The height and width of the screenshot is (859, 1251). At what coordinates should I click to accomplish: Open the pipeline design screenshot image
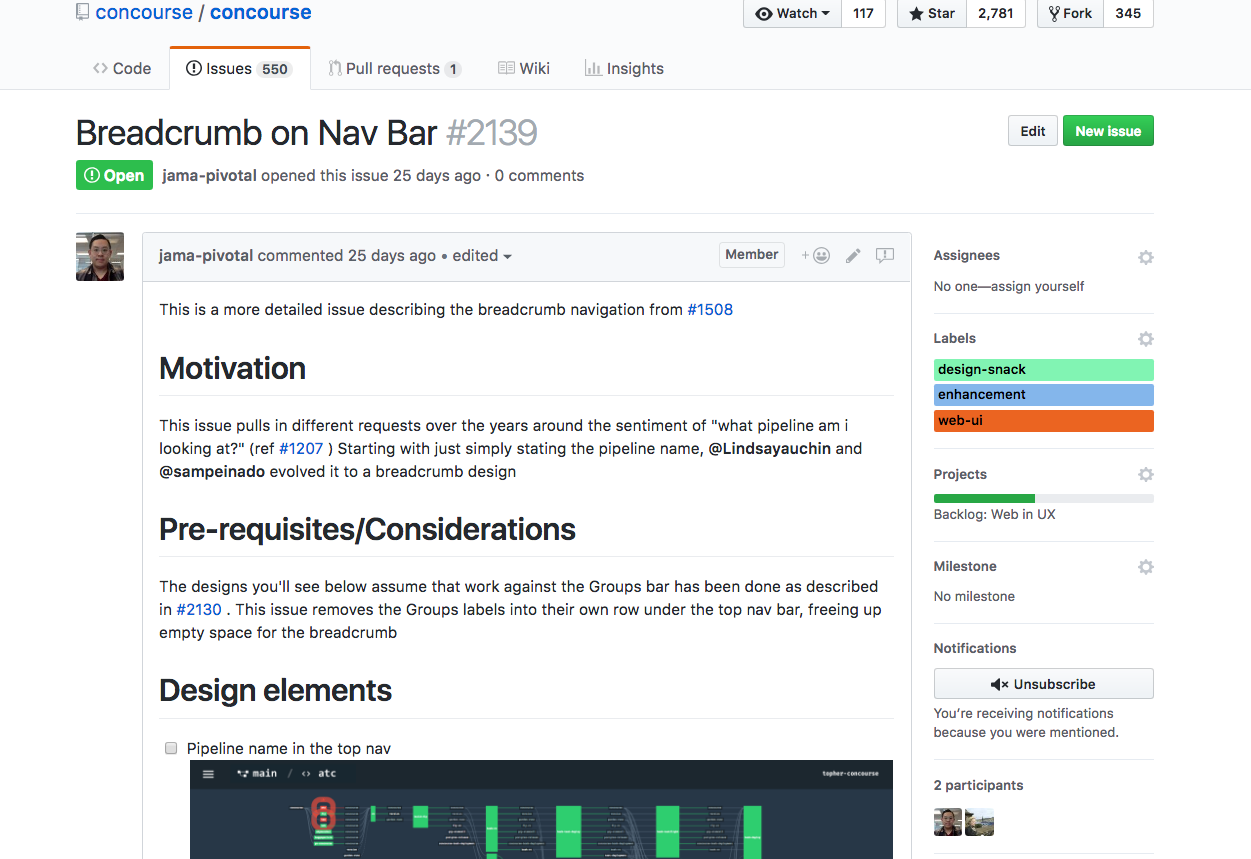pos(540,810)
